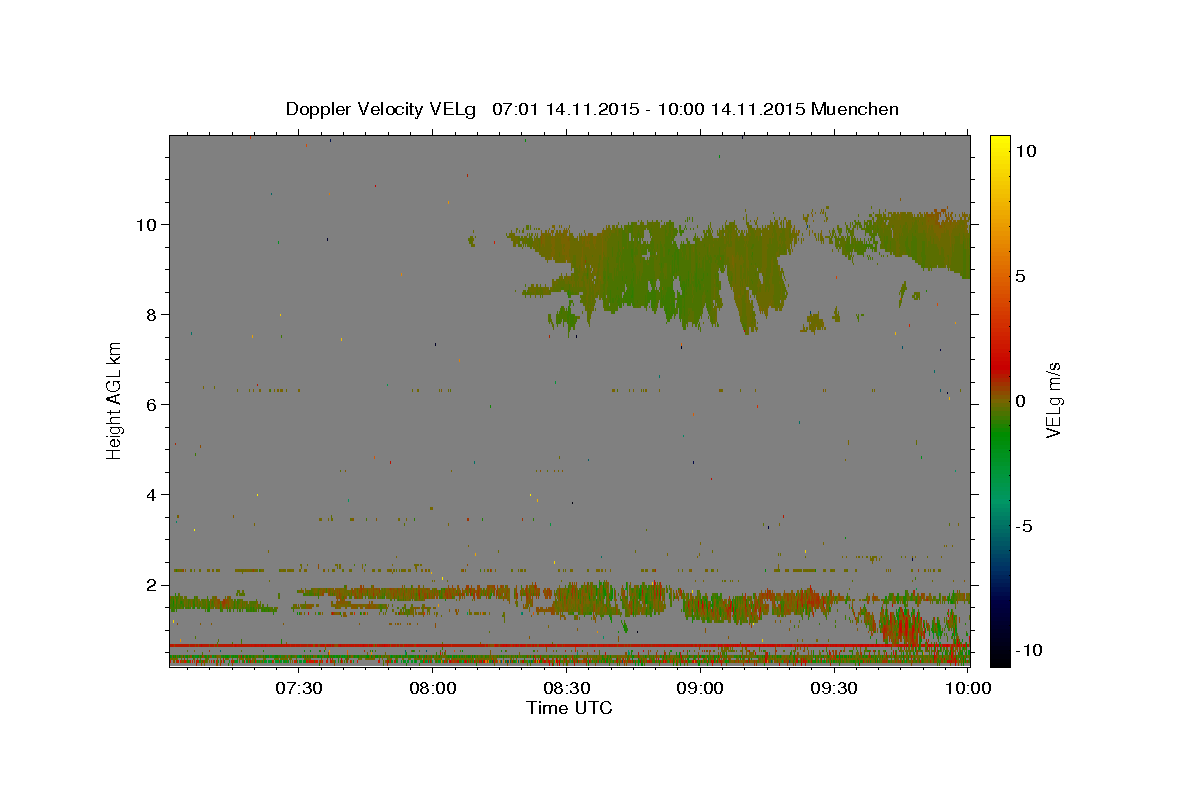Pick the yellow top of the velocity colorbar

coord(1000,145)
